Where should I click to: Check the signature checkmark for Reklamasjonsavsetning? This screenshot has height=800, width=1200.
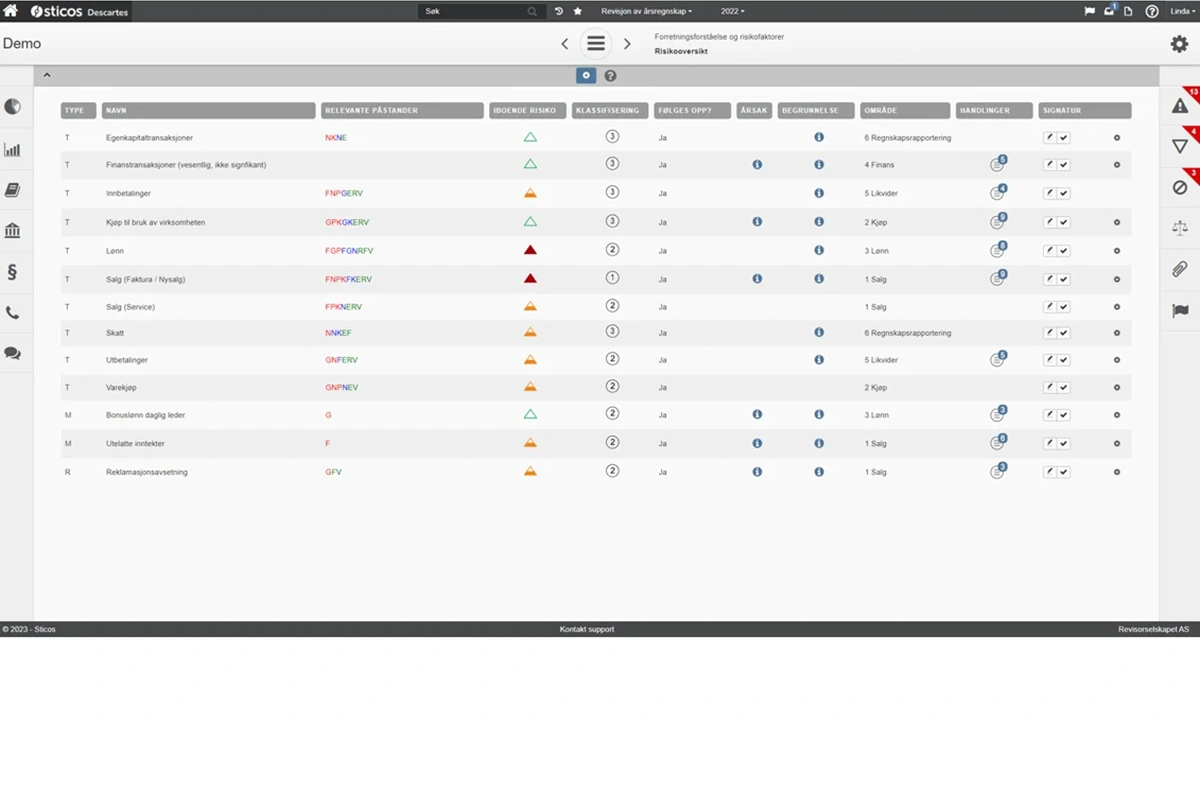pyautogui.click(x=1064, y=472)
